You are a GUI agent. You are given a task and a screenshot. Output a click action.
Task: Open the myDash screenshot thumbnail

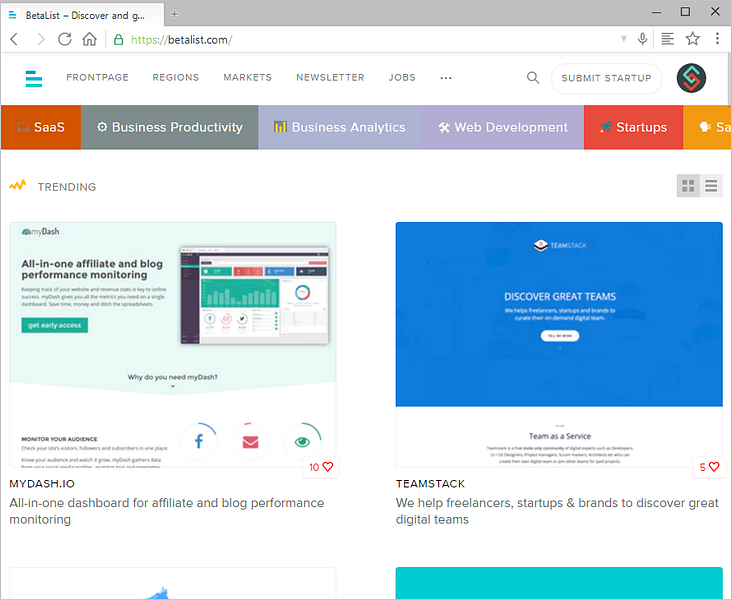pyautogui.click(x=173, y=345)
